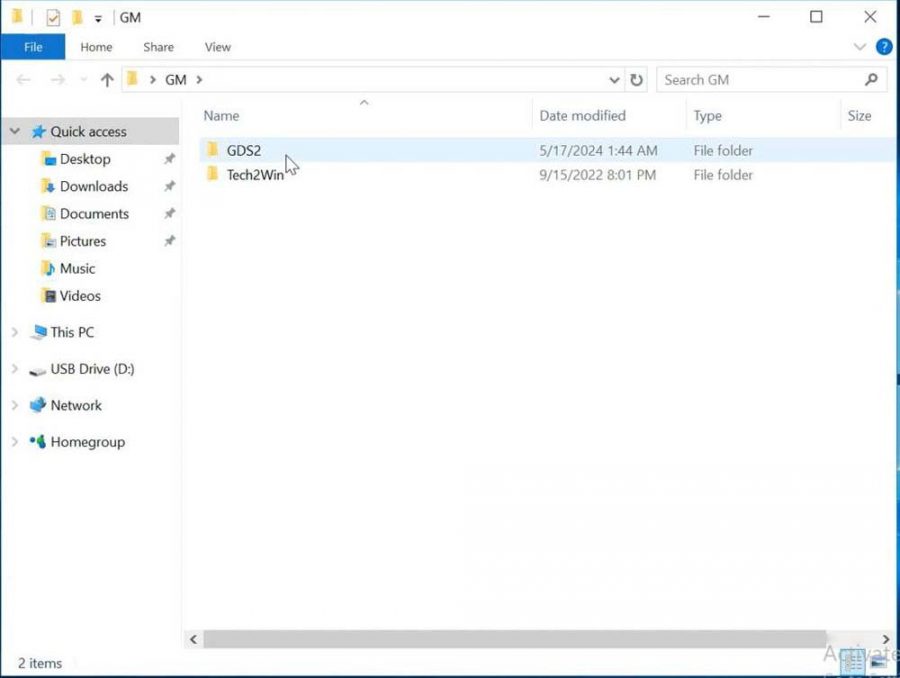Collapse the Quick access section
The width and height of the screenshot is (900, 678).
coord(14,131)
